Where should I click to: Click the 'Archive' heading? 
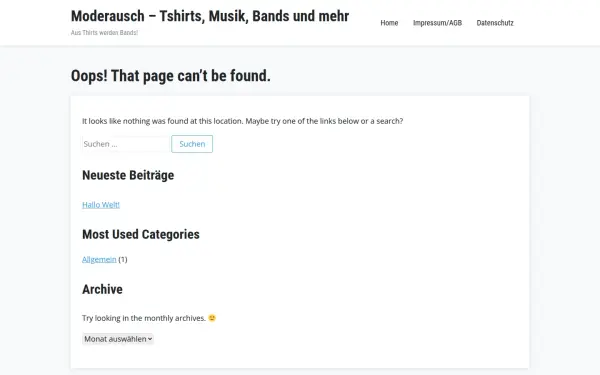[102, 289]
